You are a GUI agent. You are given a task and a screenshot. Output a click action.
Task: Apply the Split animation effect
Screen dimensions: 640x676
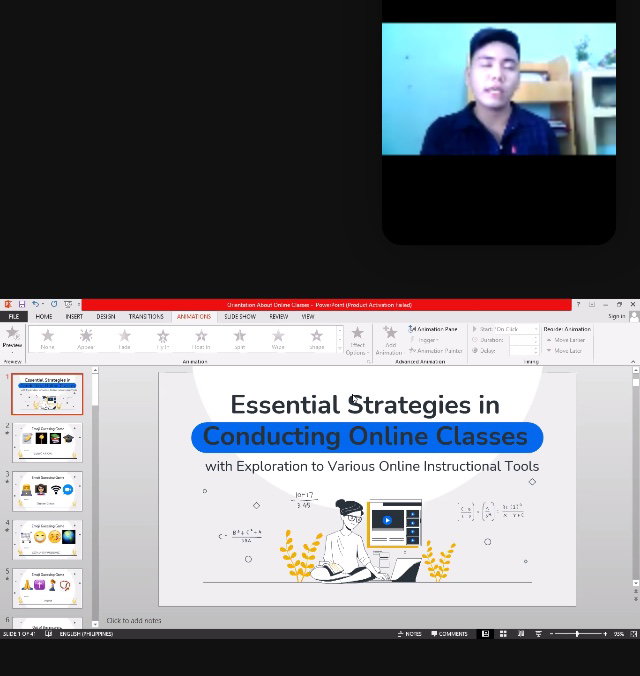239,339
